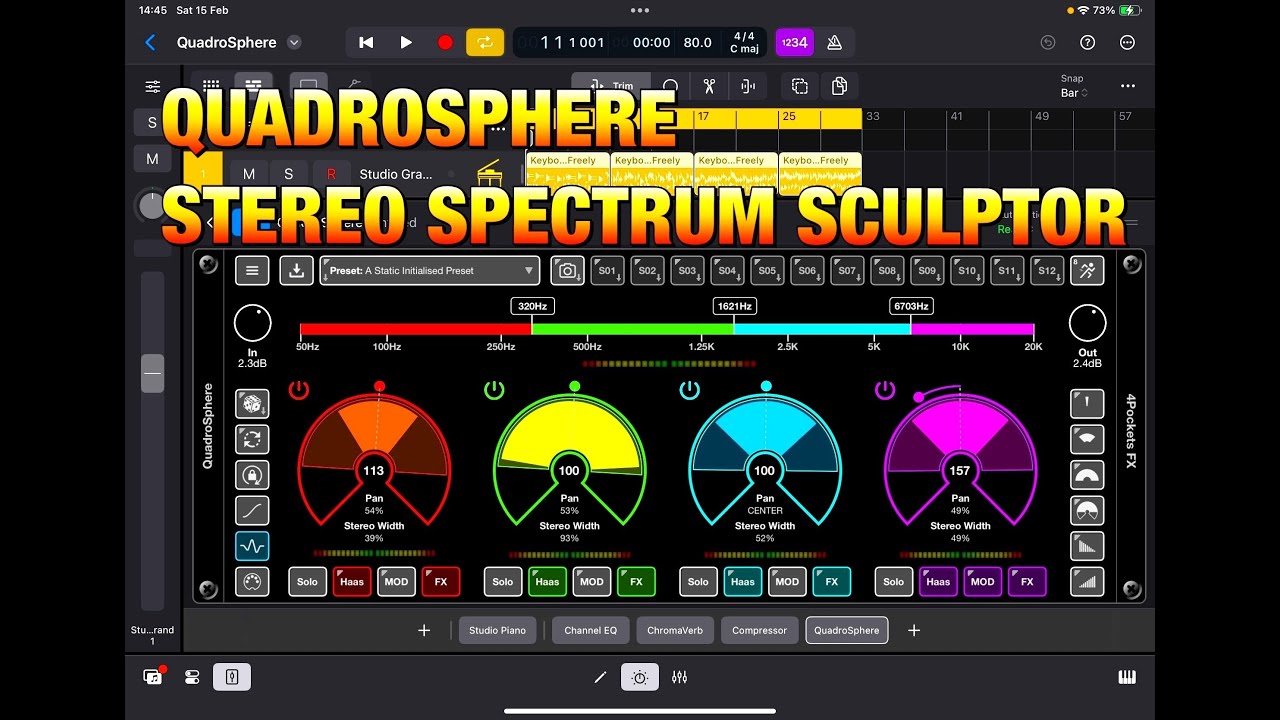Viewport: 1280px width, 720px height.
Task: Open the QuadroSphere project title dropdown
Action: [294, 42]
